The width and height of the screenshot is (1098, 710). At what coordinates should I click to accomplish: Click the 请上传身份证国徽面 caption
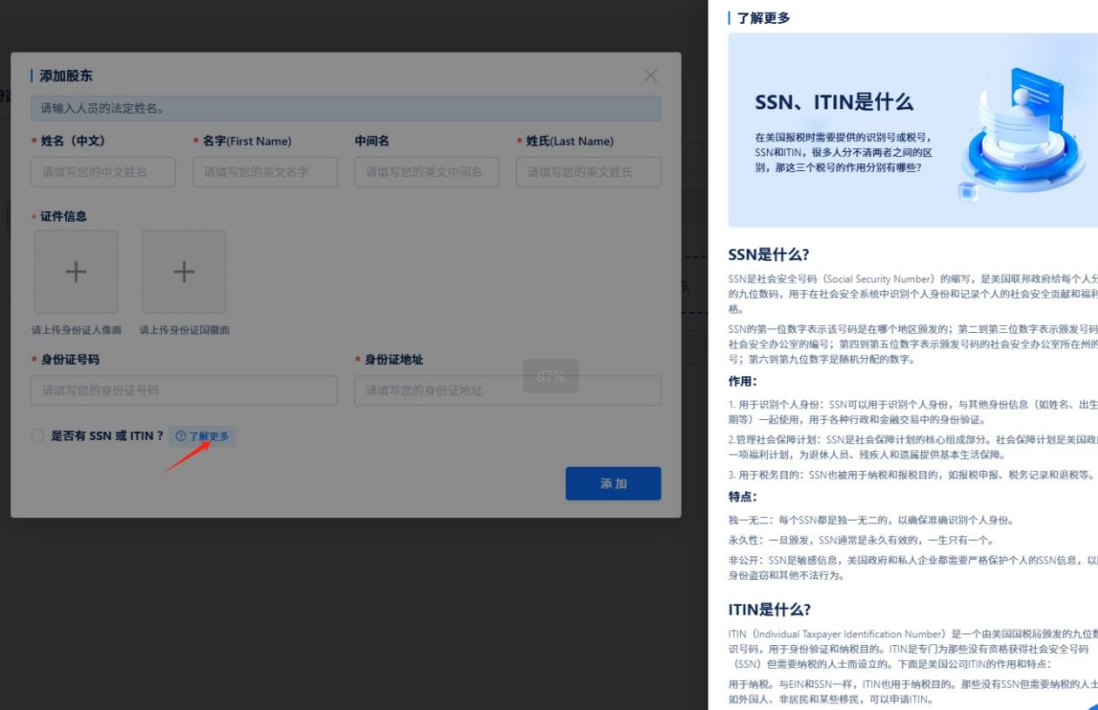pyautogui.click(x=184, y=330)
